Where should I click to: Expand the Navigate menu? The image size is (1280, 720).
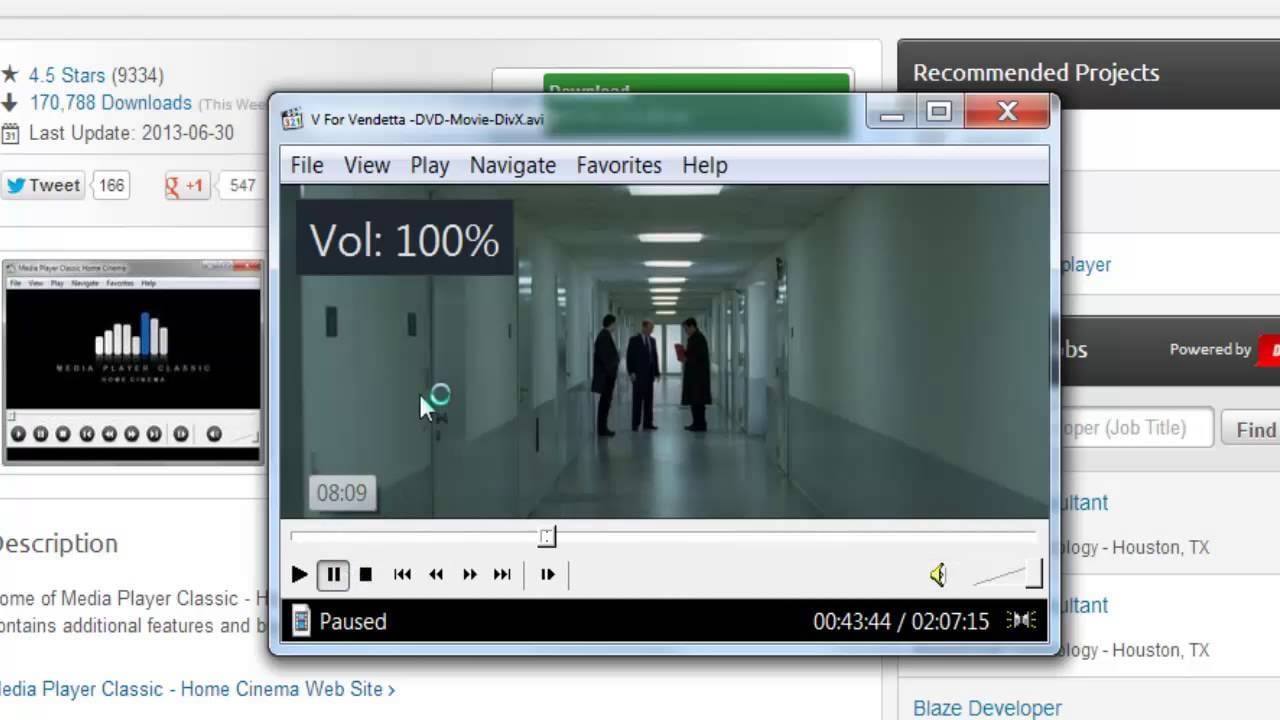[x=513, y=165]
